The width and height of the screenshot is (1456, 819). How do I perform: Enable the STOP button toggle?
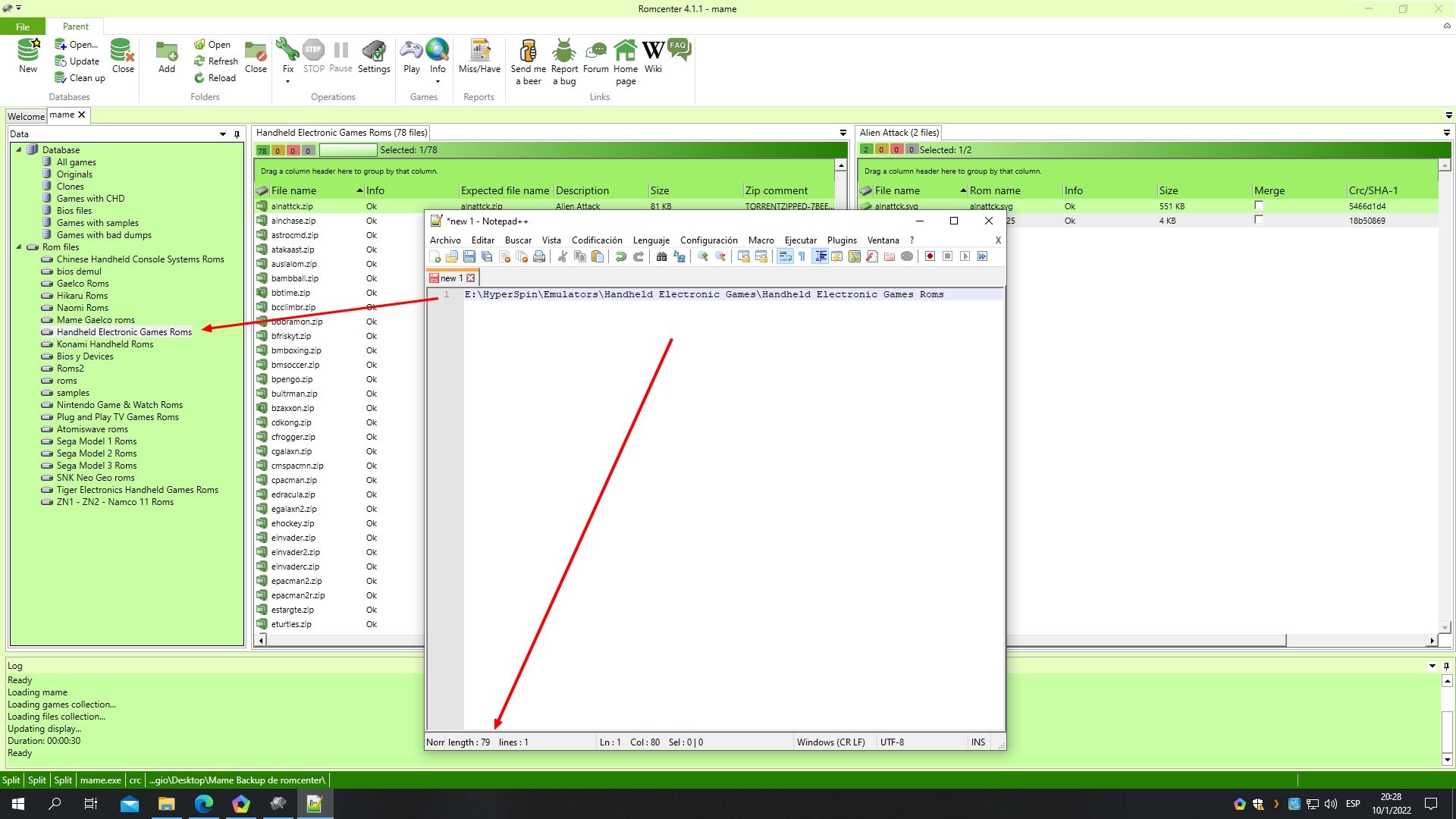[313, 55]
